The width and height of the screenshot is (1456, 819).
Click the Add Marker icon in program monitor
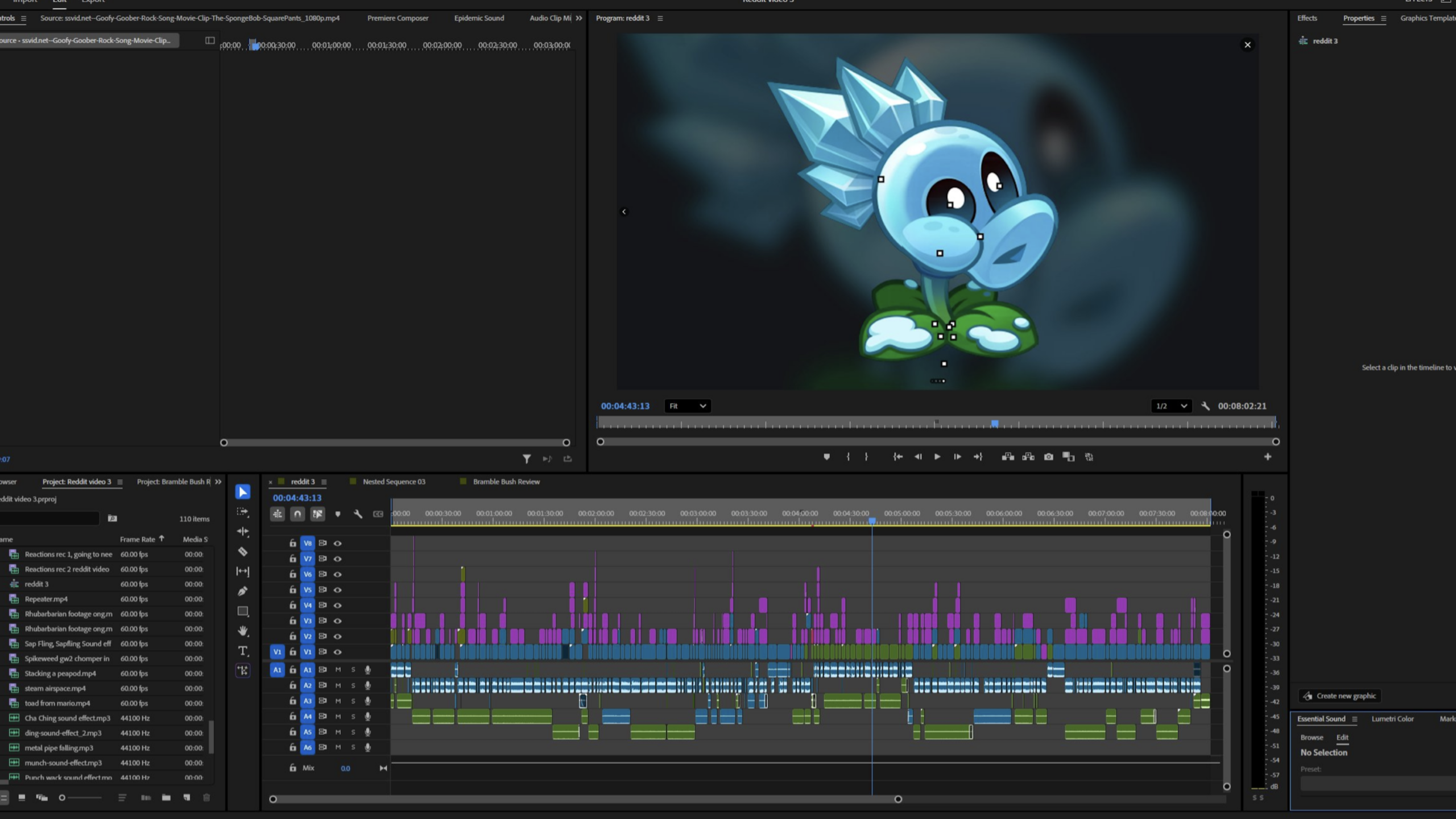point(827,456)
